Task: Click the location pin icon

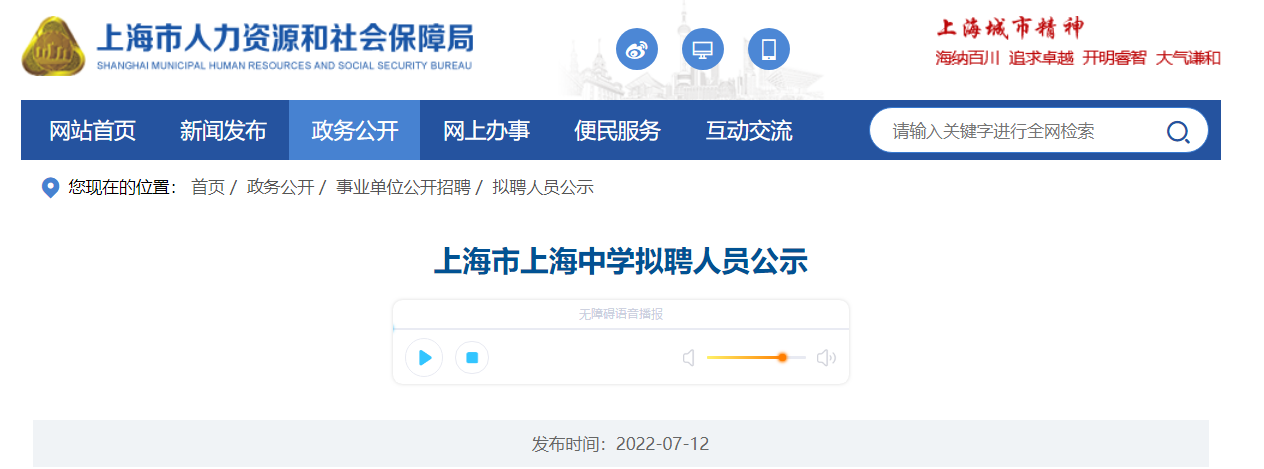Action: [50, 188]
